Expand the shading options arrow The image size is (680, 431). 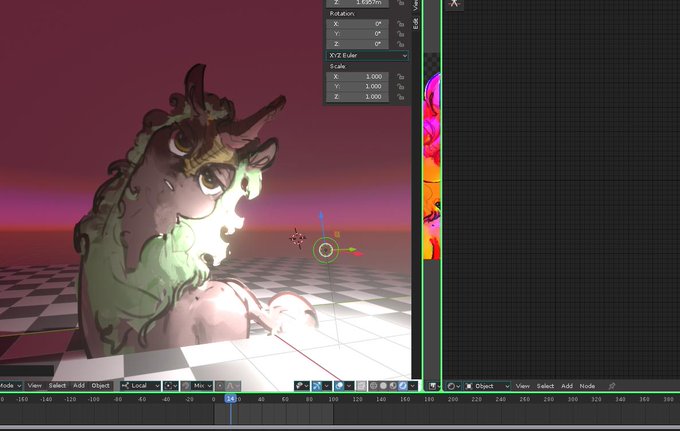click(x=412, y=385)
